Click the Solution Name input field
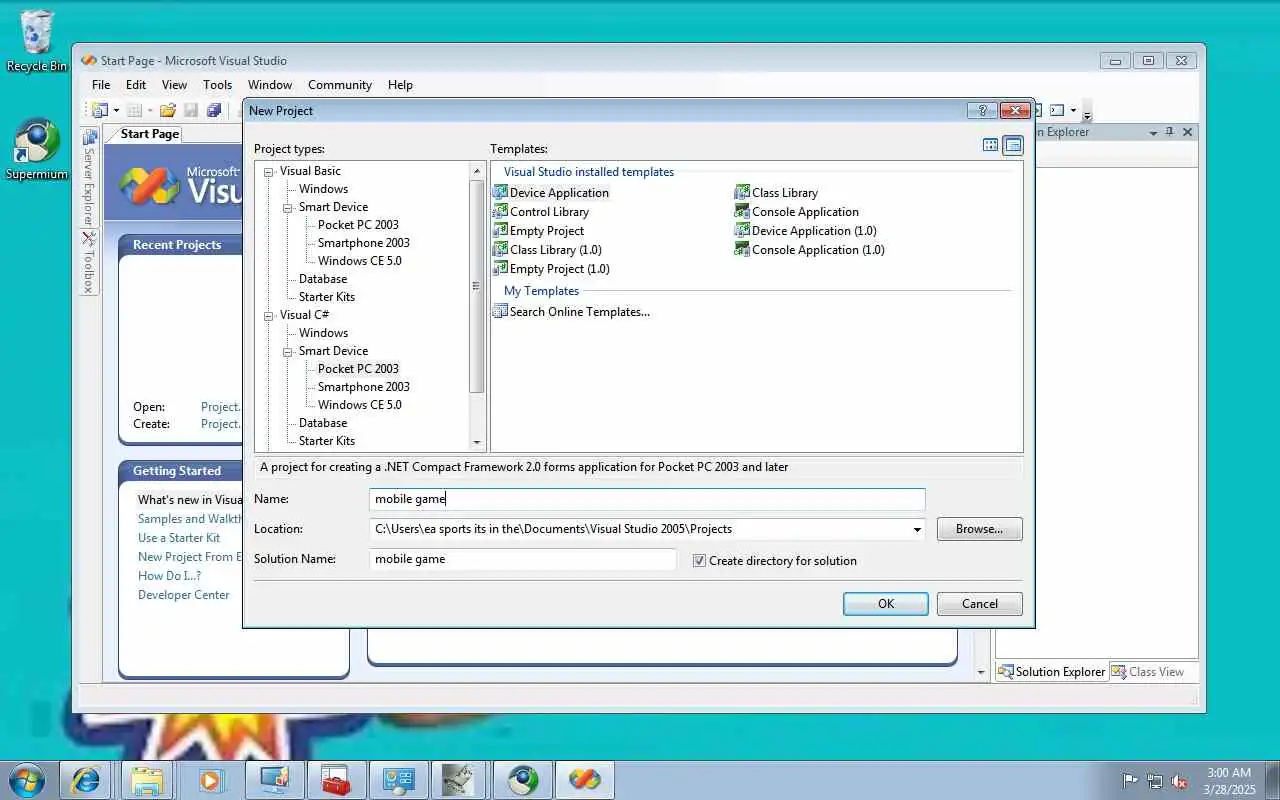The height and width of the screenshot is (800, 1280). (523, 559)
